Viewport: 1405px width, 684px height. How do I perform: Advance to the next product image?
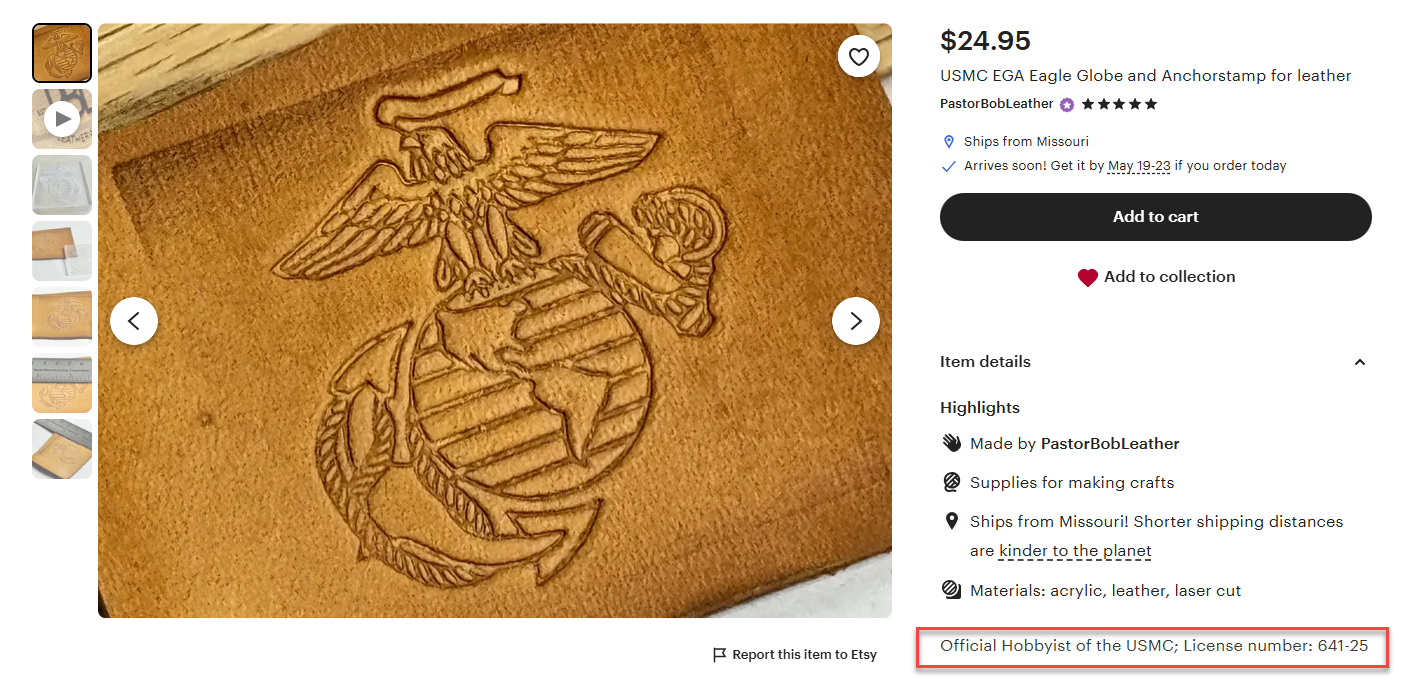[855, 321]
